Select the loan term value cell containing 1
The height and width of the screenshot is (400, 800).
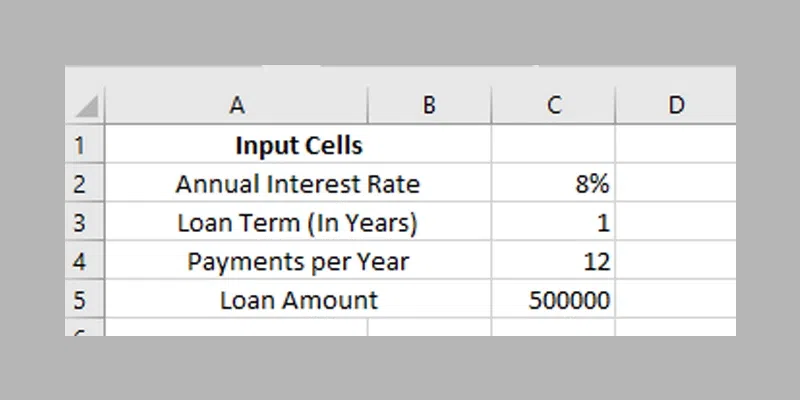[x=554, y=223]
